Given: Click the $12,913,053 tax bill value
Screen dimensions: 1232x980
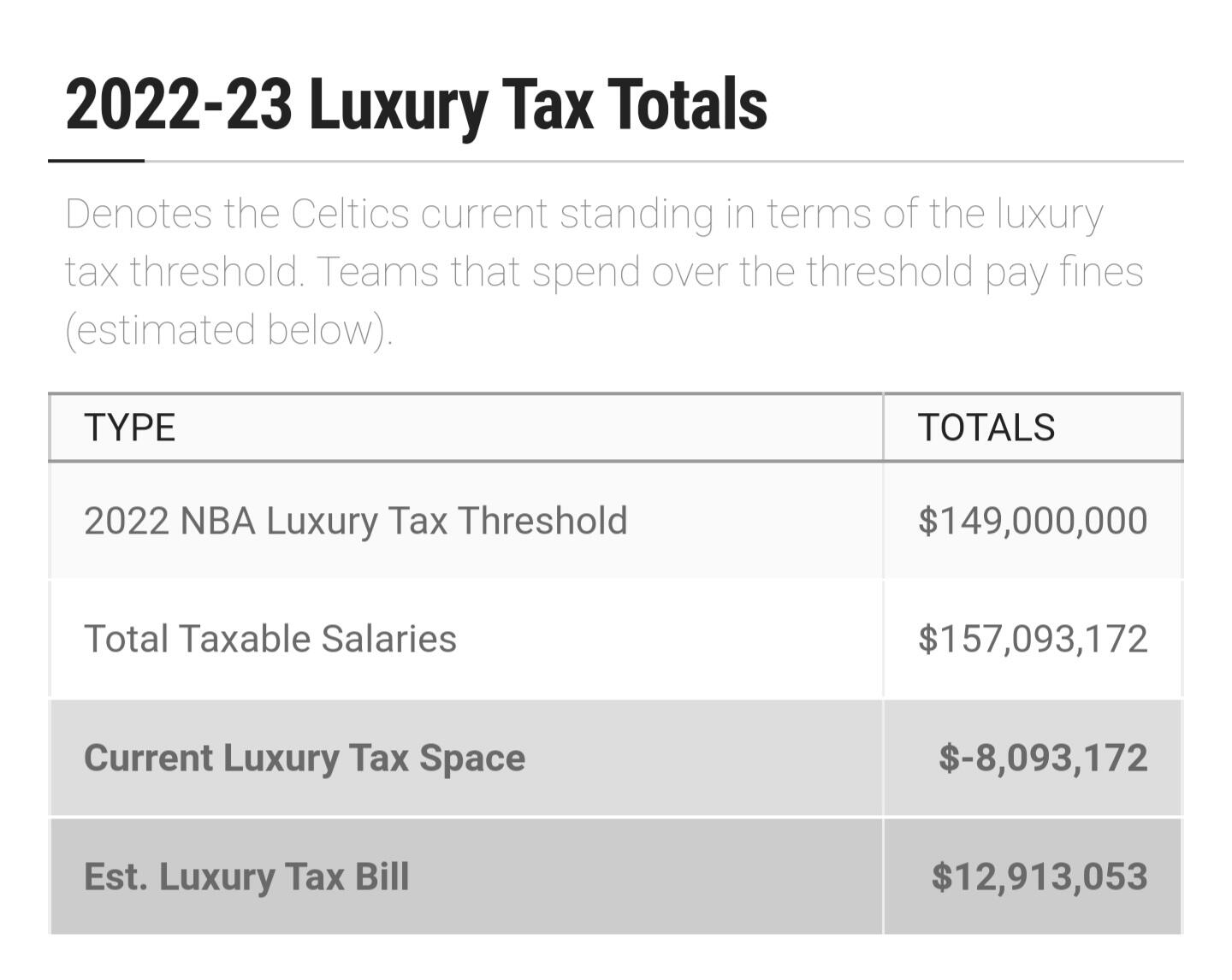Looking at the screenshot, I should click(1039, 877).
